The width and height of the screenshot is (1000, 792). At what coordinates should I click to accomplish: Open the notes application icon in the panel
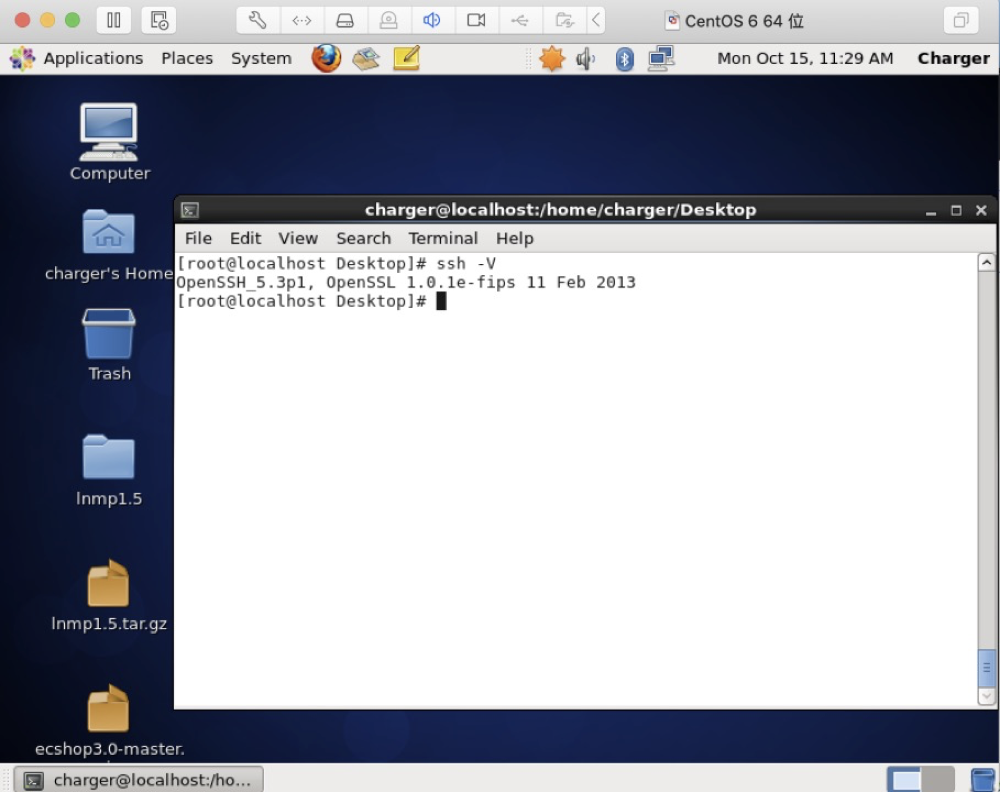406,59
